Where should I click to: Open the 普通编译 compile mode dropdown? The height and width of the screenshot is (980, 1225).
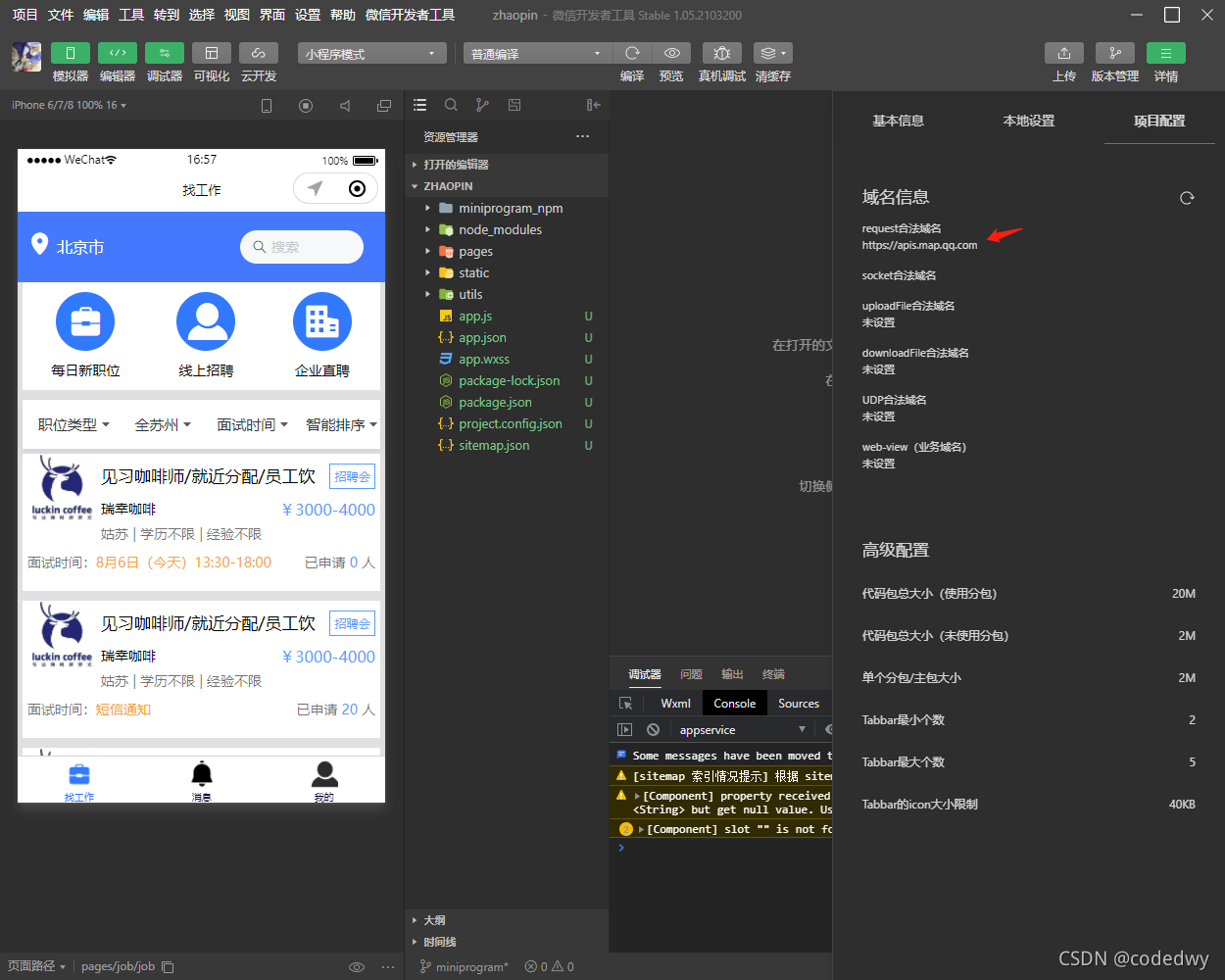[538, 54]
